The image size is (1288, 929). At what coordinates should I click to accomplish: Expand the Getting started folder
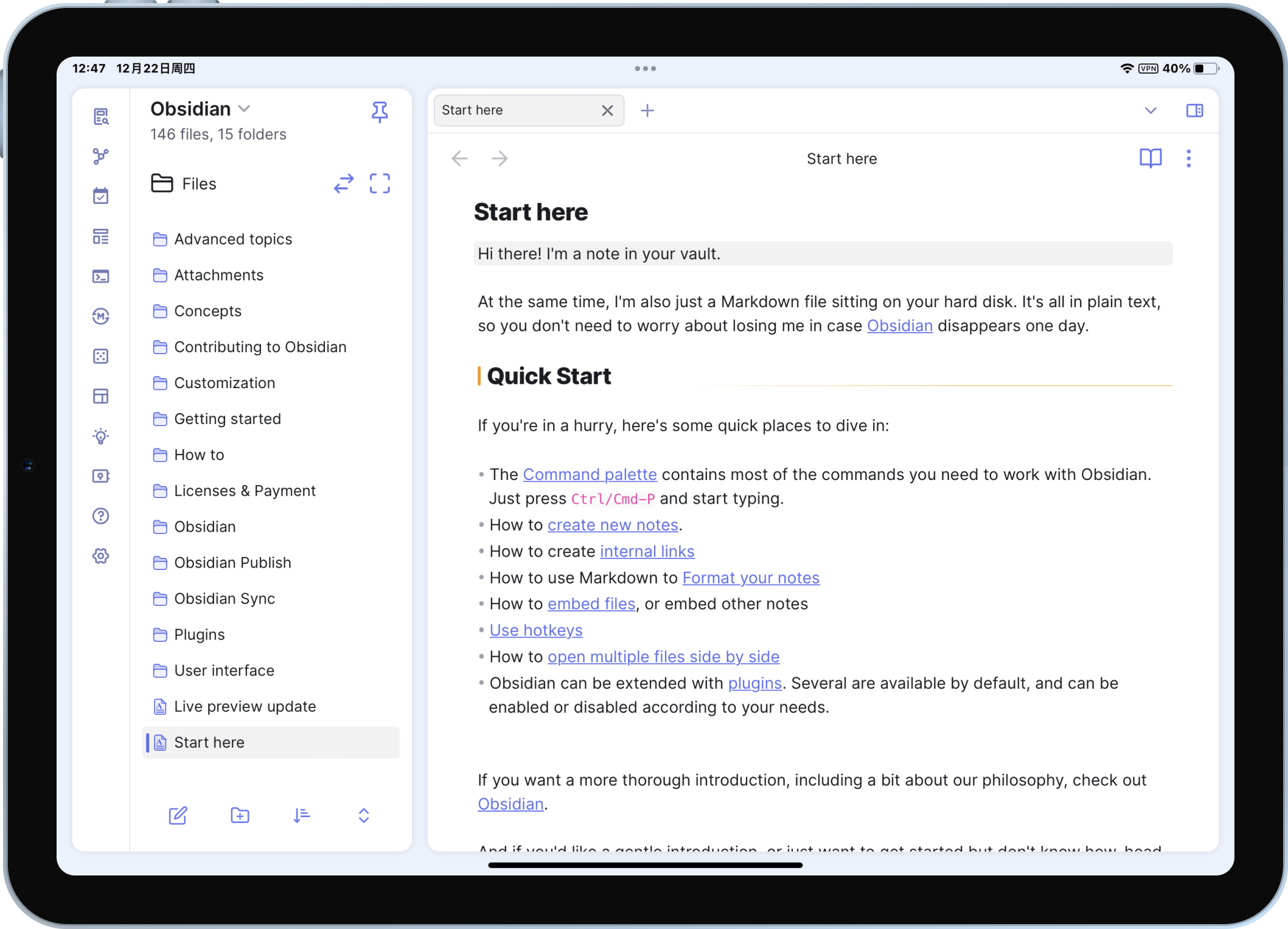227,419
